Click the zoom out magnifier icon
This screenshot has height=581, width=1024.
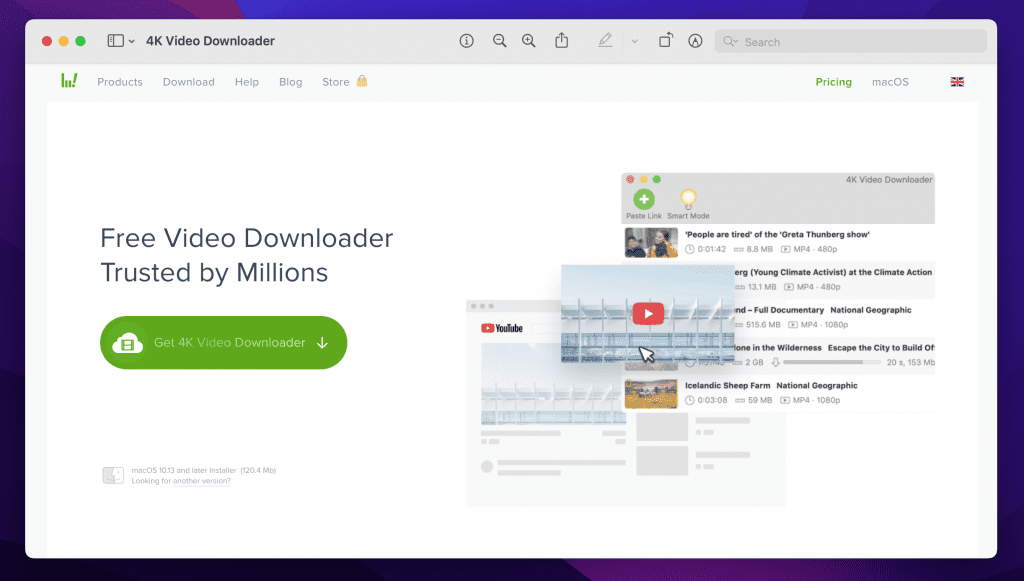[x=500, y=41]
